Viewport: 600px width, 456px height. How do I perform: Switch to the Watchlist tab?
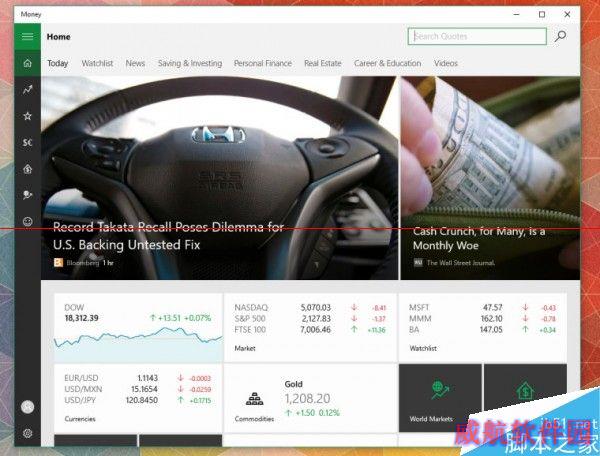coord(97,64)
